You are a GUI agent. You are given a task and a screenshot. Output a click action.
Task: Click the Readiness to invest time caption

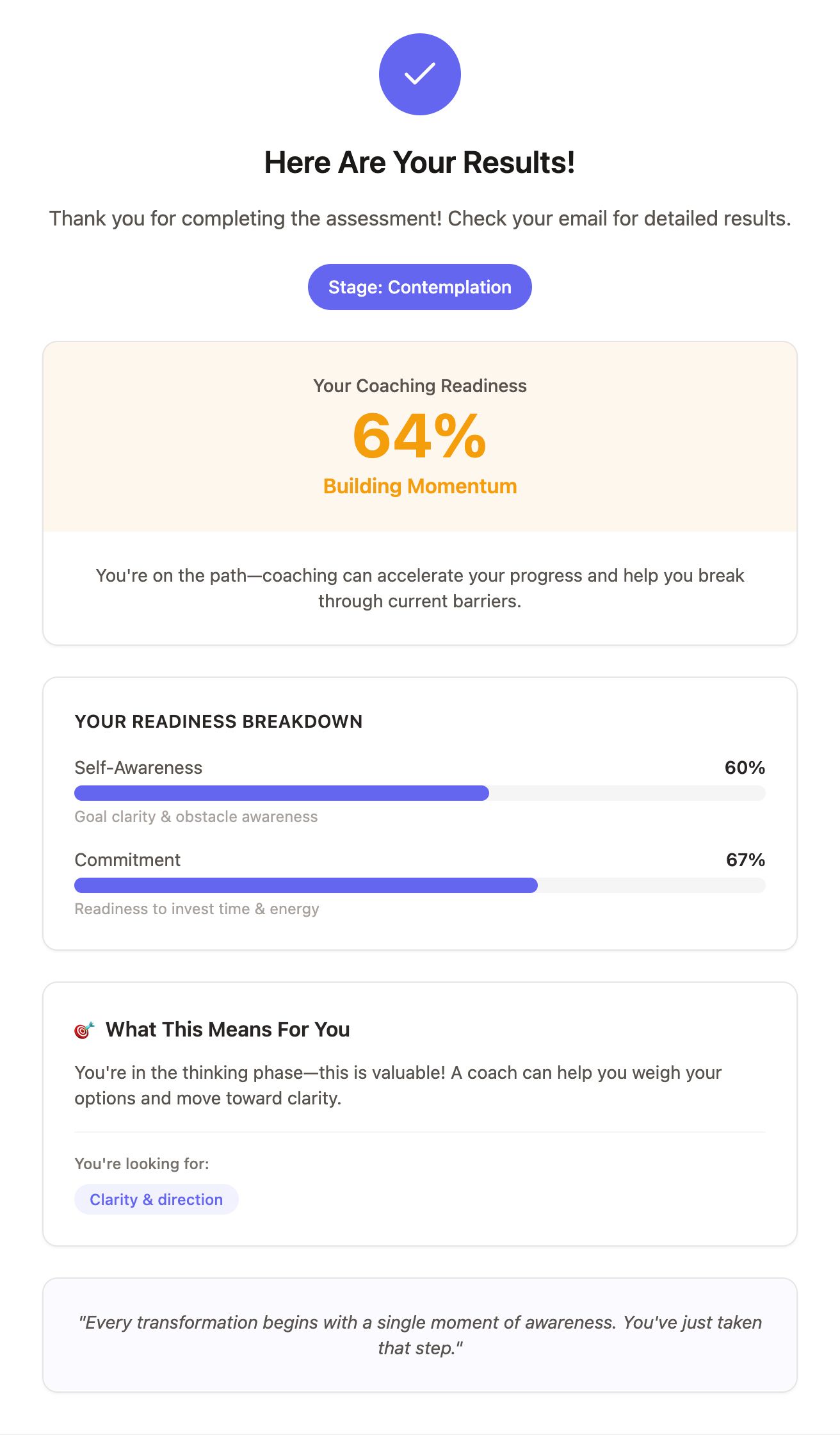[197, 909]
